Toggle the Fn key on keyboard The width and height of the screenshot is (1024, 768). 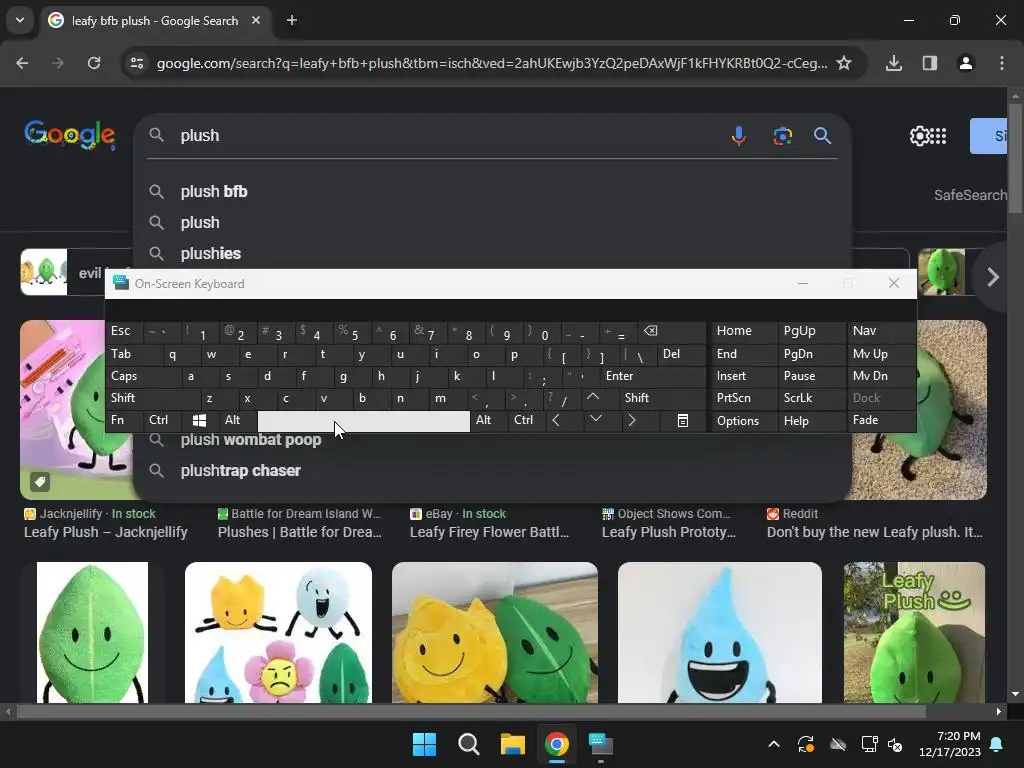tap(124, 421)
